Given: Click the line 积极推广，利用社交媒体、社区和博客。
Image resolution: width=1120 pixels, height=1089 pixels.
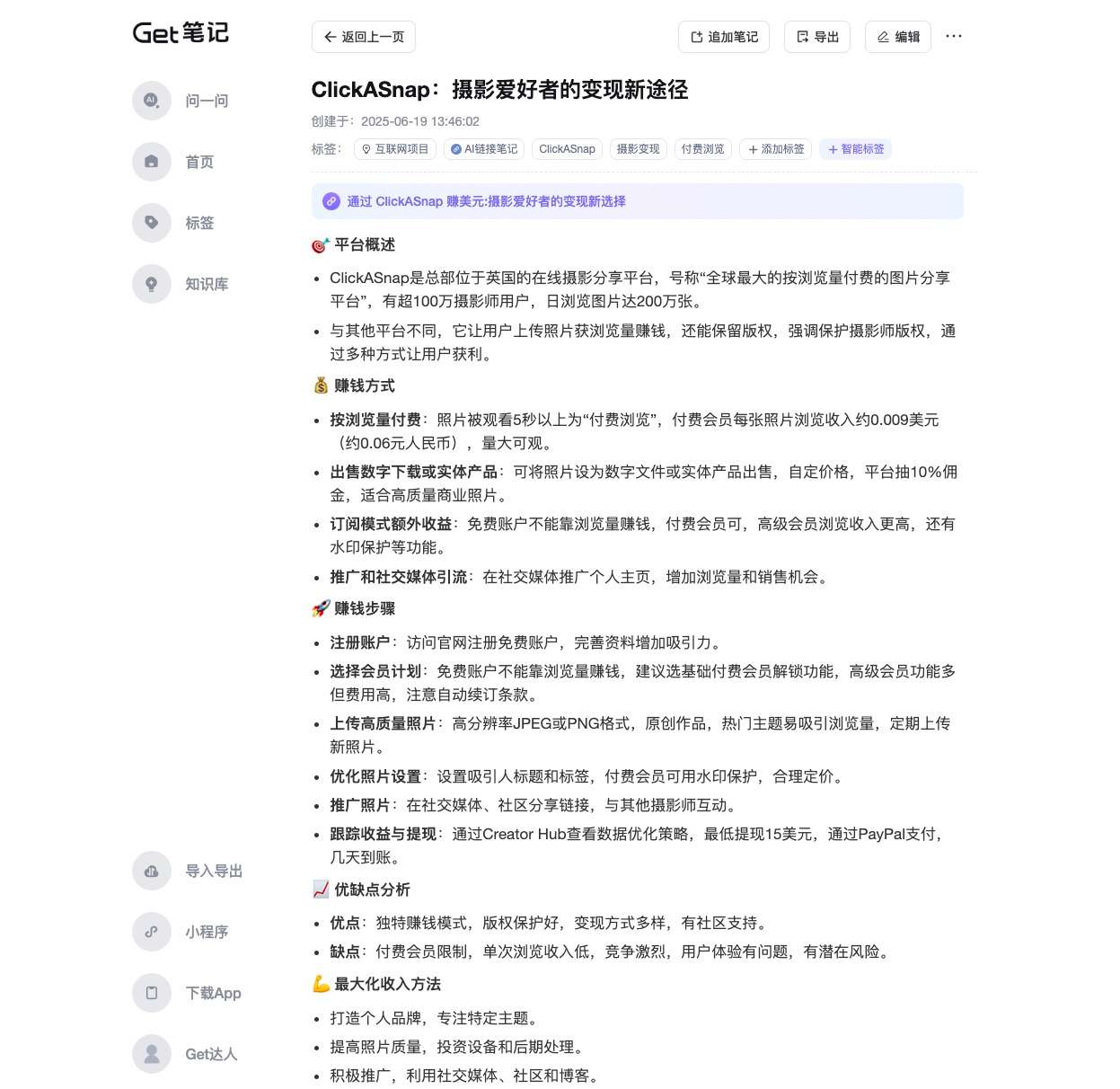Looking at the screenshot, I should [x=467, y=1076].
